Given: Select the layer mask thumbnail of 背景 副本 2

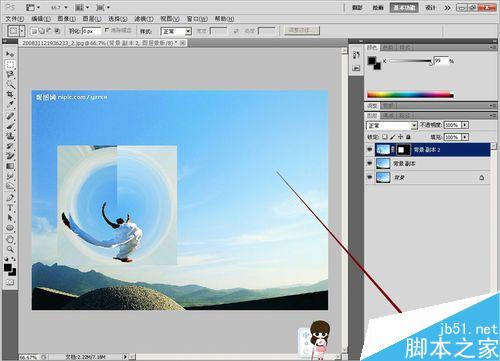Looking at the screenshot, I should [x=403, y=150].
